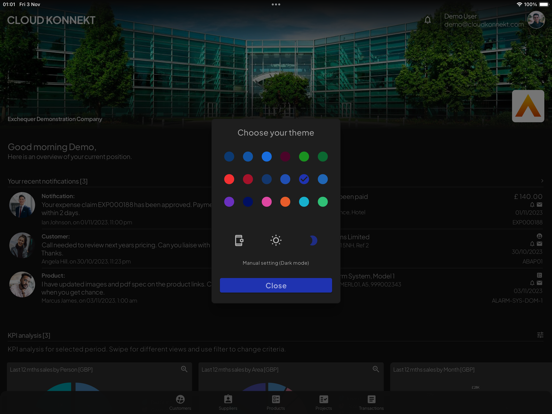Open the Transactions tab
Viewport: 552px width, 414px height.
[x=371, y=402]
